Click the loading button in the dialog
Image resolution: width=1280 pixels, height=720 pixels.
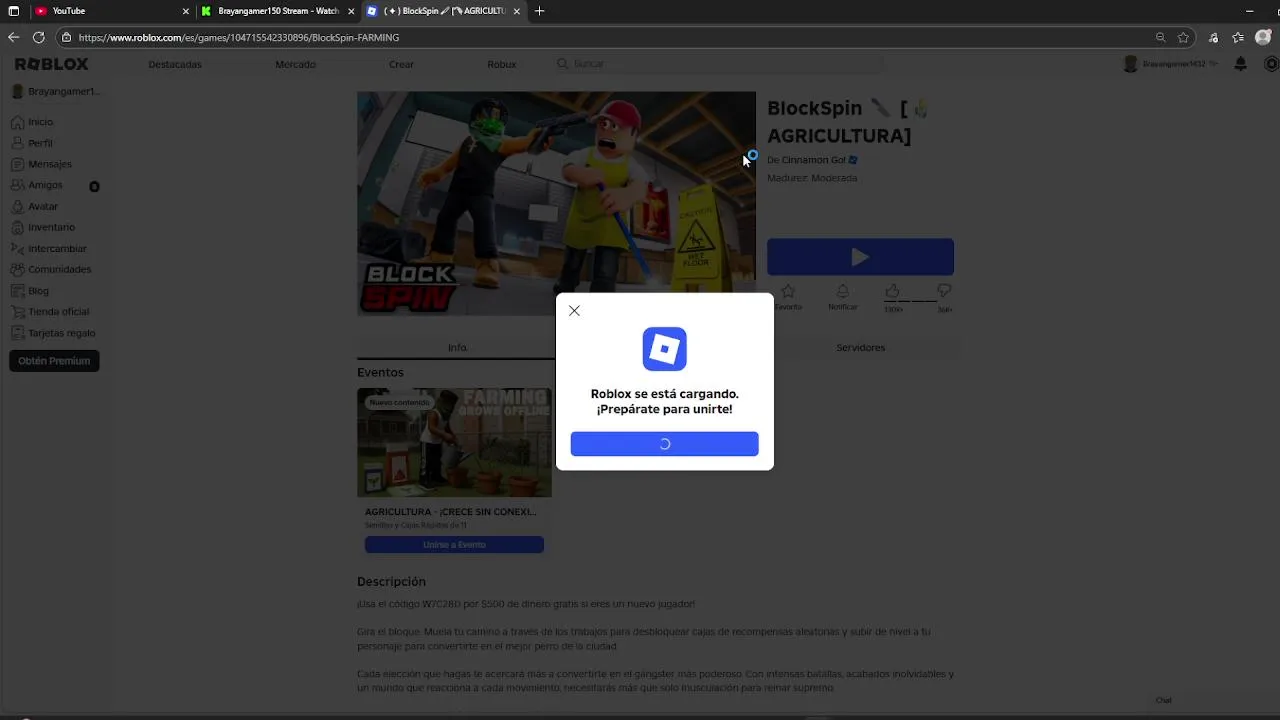(664, 444)
